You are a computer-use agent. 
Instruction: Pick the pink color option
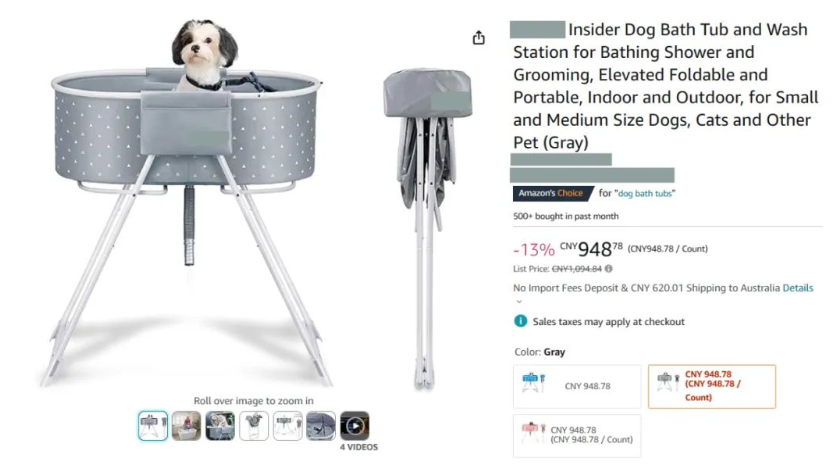(x=576, y=435)
